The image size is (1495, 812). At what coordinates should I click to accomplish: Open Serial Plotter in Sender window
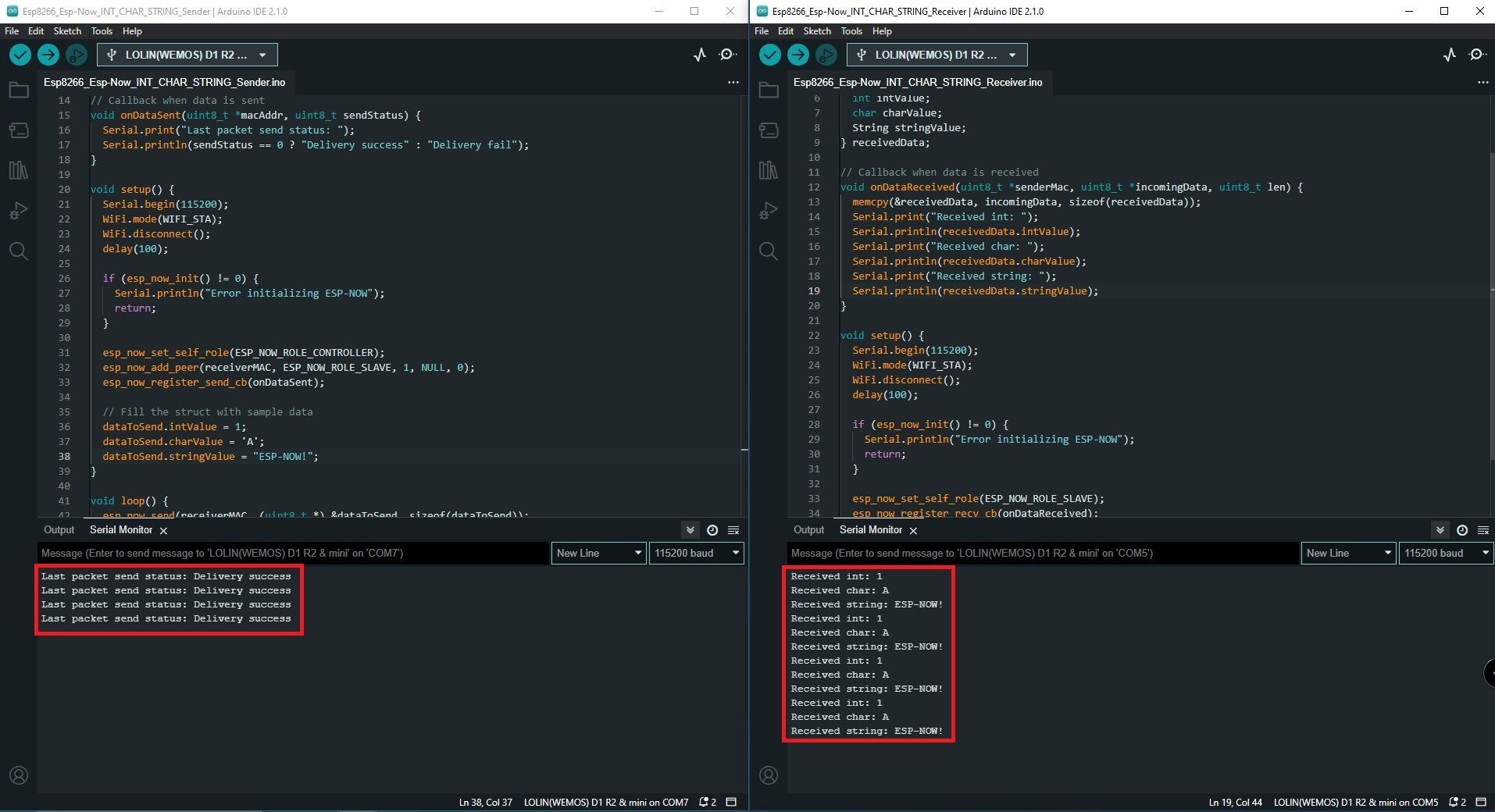(x=700, y=55)
